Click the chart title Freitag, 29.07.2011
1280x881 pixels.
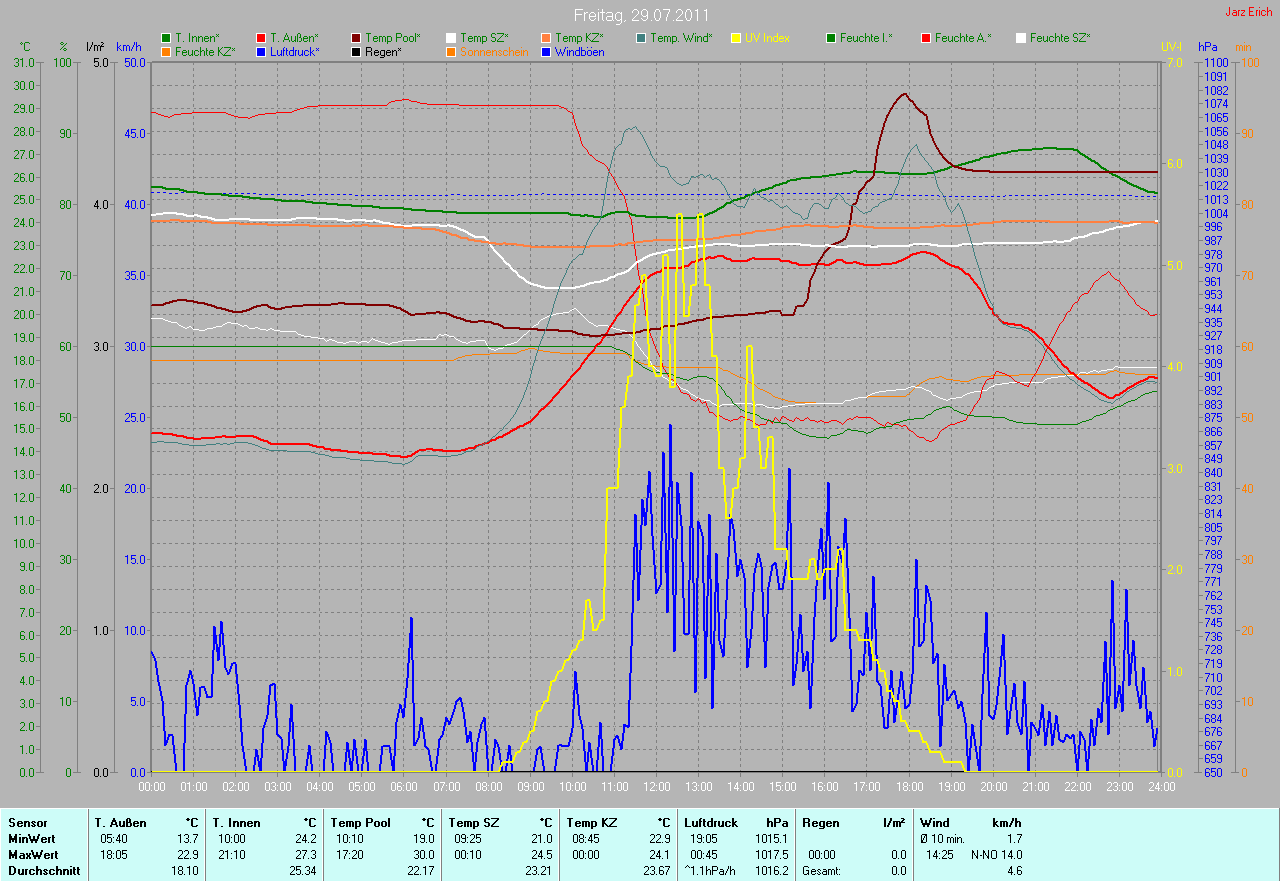tap(640, 15)
